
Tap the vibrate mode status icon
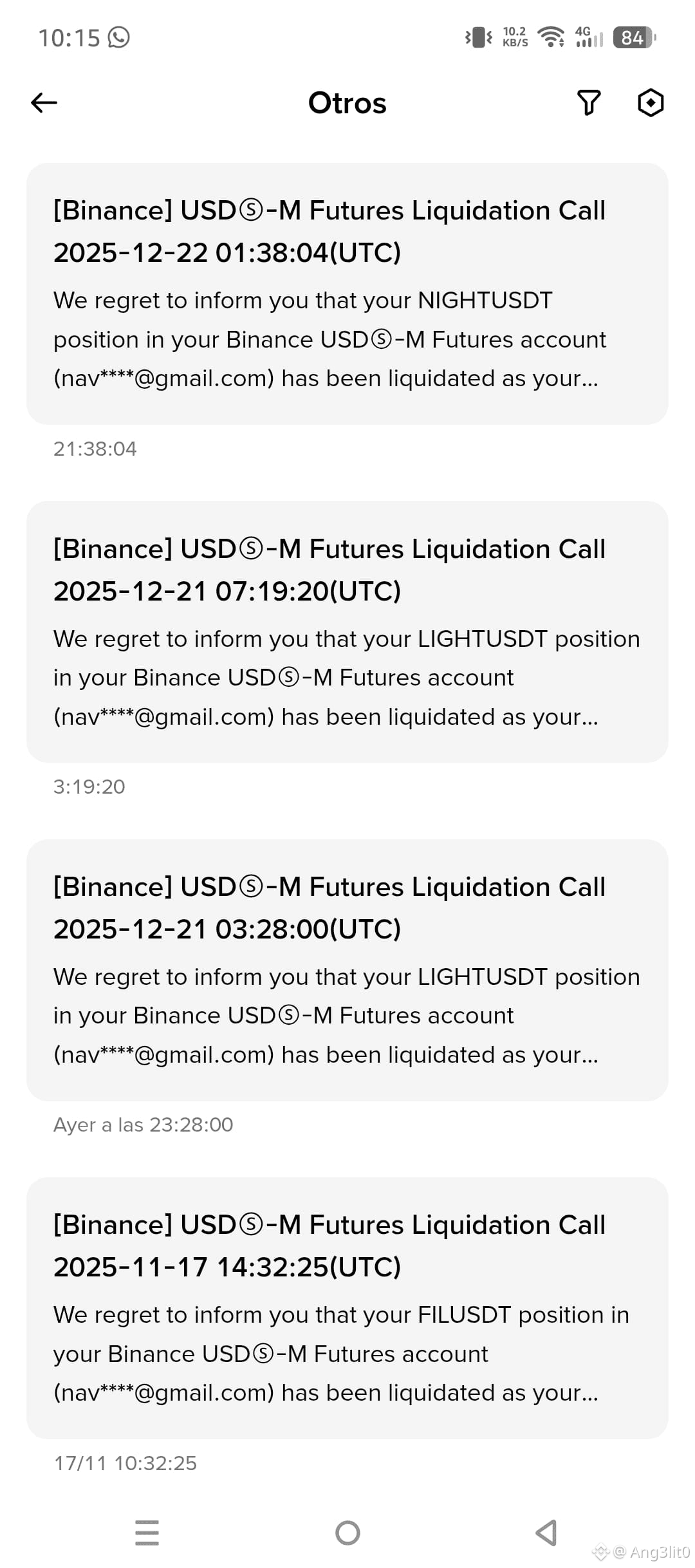coord(478,37)
